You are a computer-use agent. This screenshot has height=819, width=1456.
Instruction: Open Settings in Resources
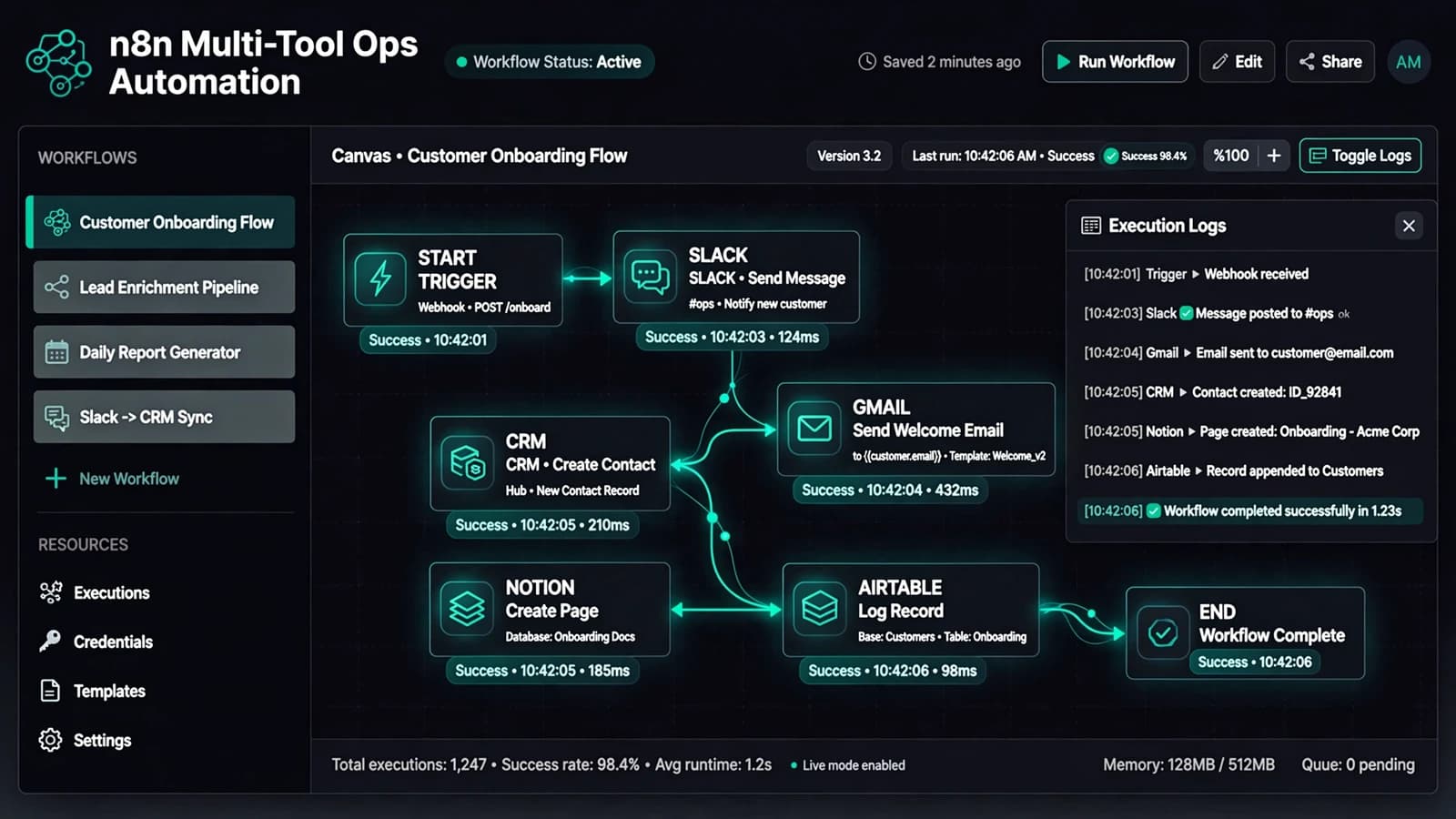[86, 740]
